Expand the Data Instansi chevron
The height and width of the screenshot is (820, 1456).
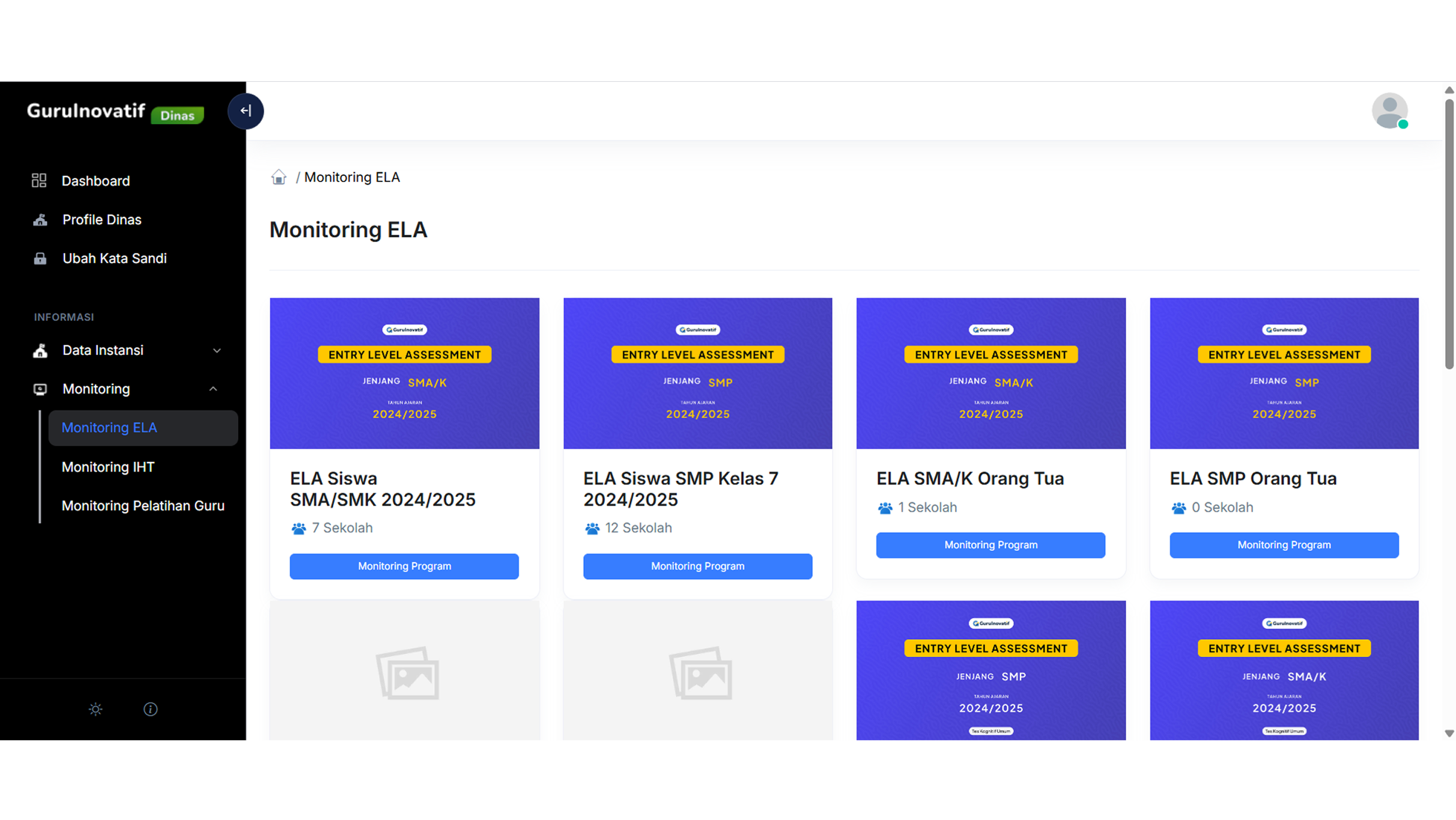tap(217, 351)
